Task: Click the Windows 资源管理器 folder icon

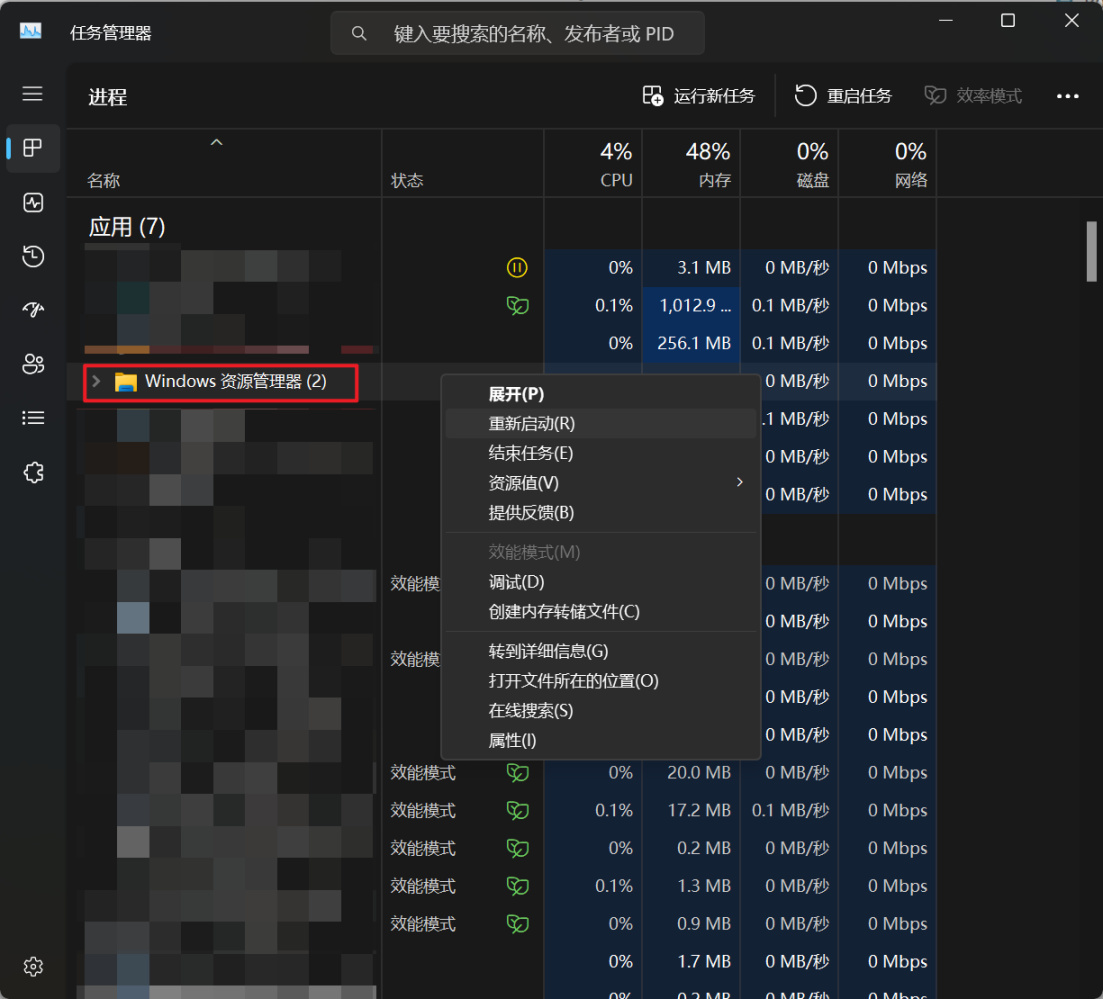Action: 125,382
